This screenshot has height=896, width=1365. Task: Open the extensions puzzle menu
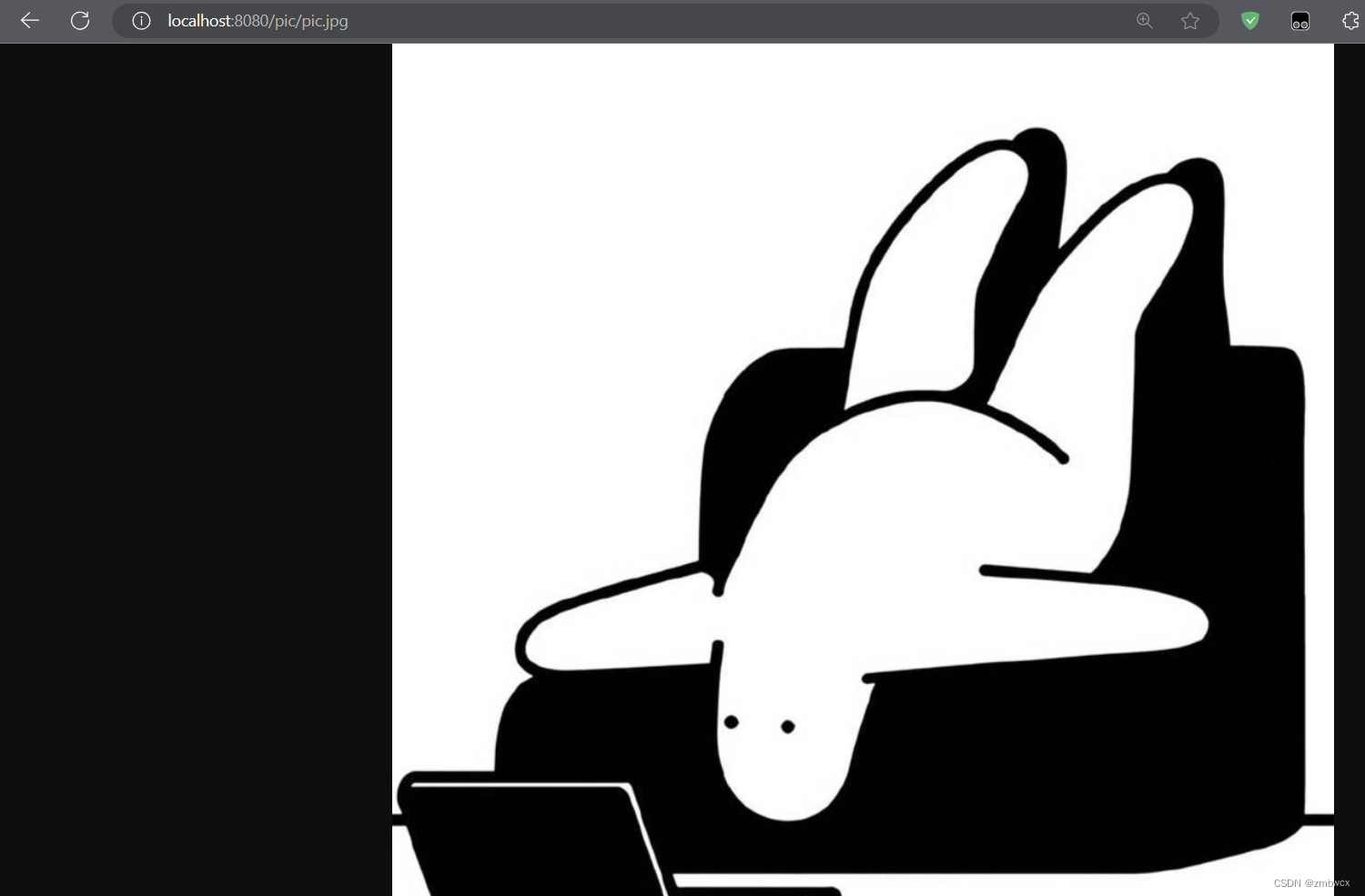1350,20
